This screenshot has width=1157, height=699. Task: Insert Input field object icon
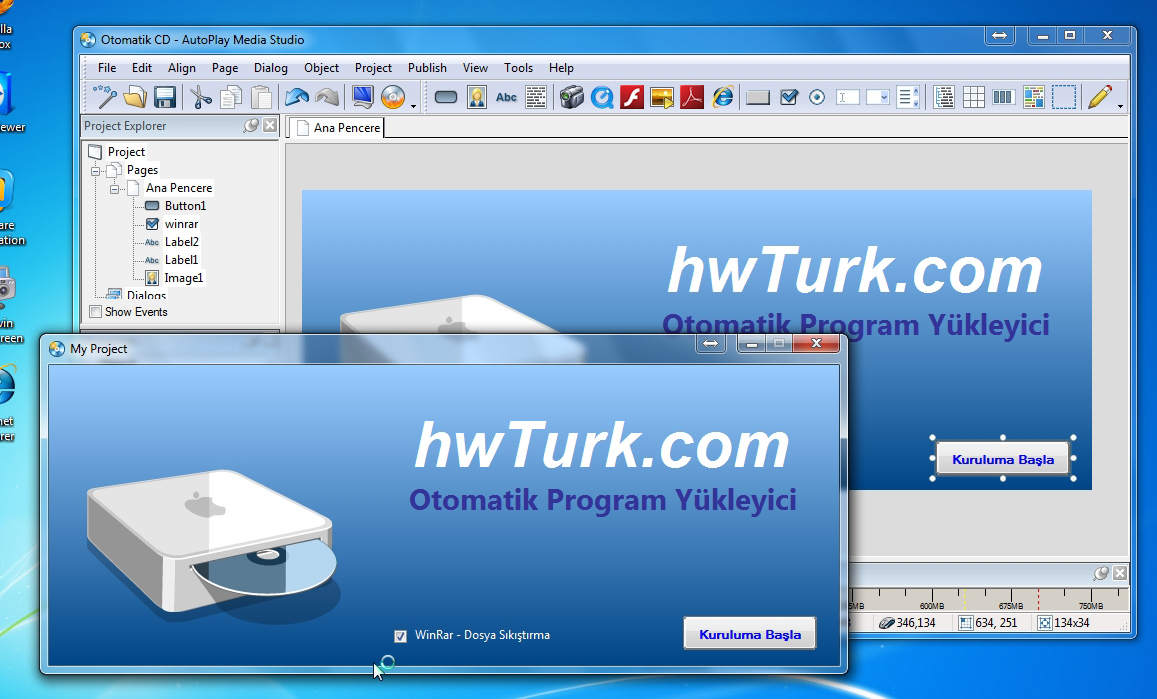[847, 97]
